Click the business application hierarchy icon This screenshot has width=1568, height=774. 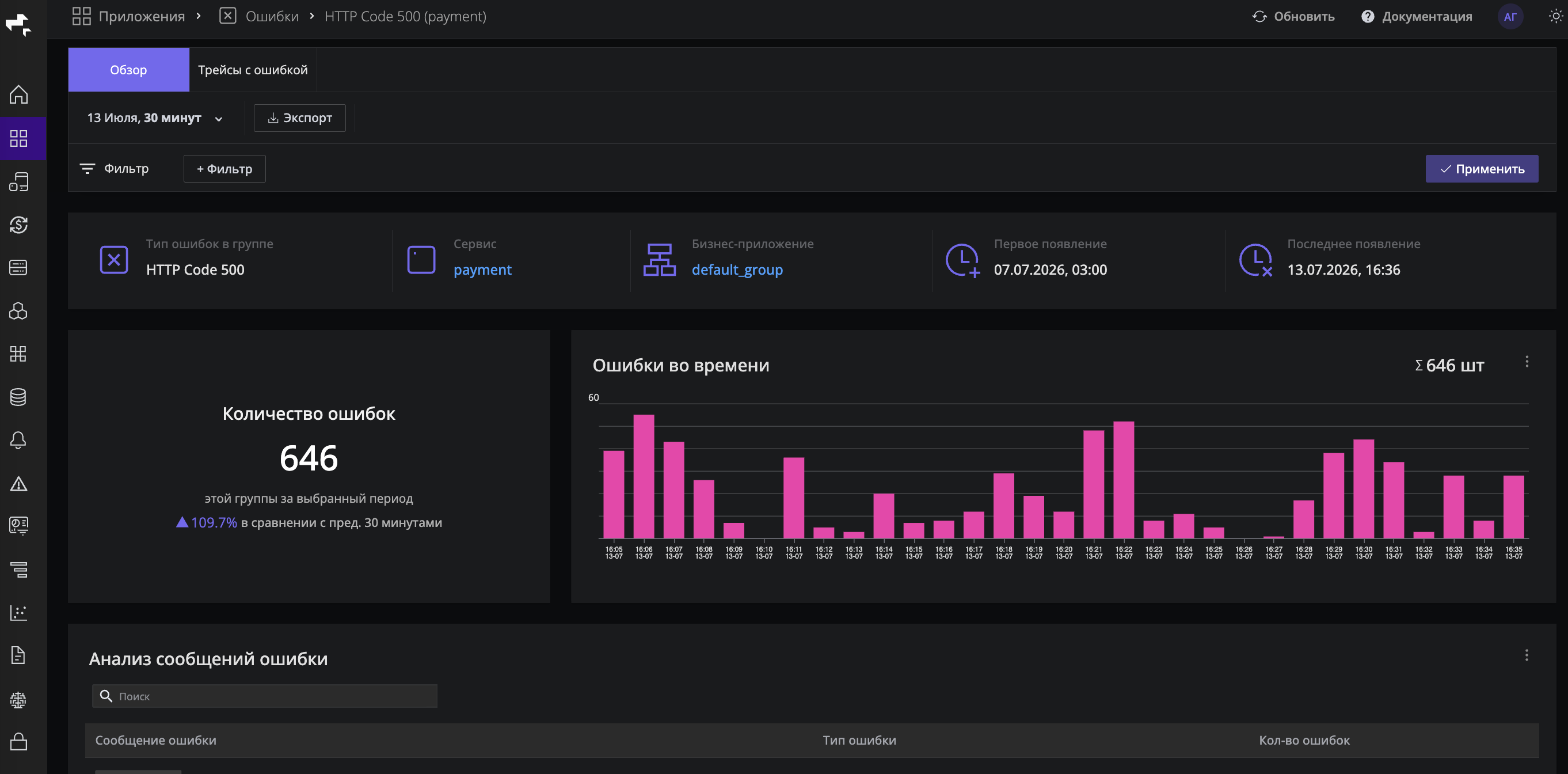click(x=659, y=260)
